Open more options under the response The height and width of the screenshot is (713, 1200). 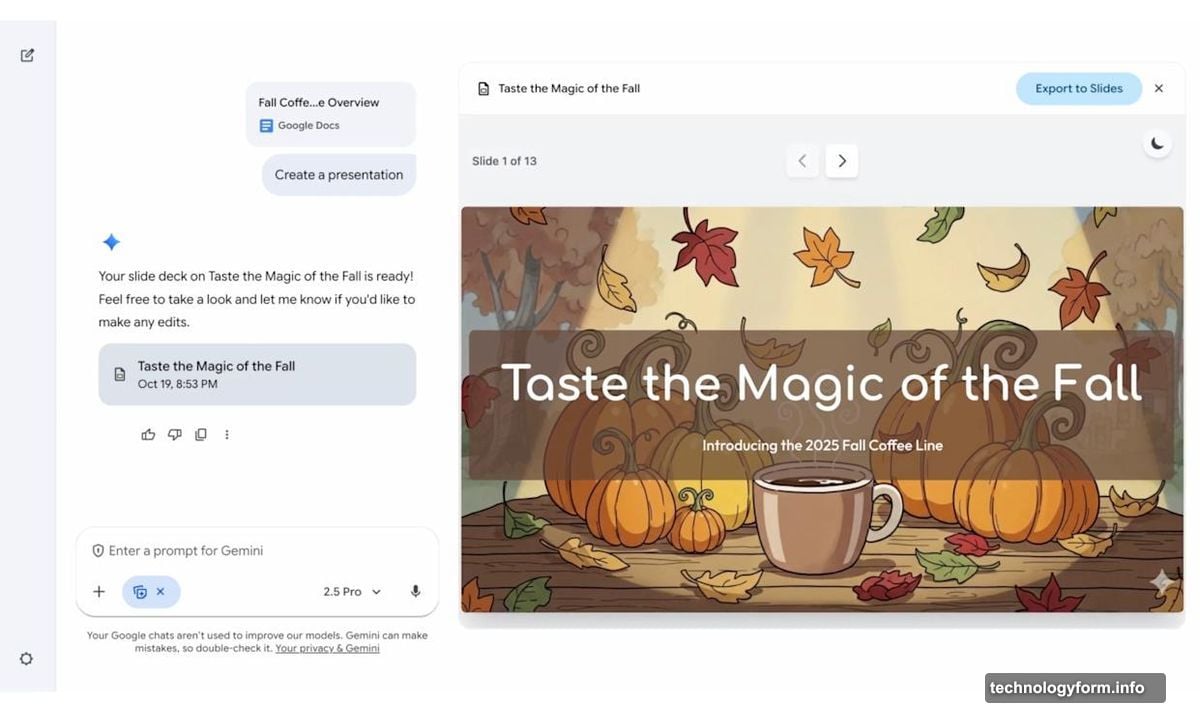[x=227, y=435]
